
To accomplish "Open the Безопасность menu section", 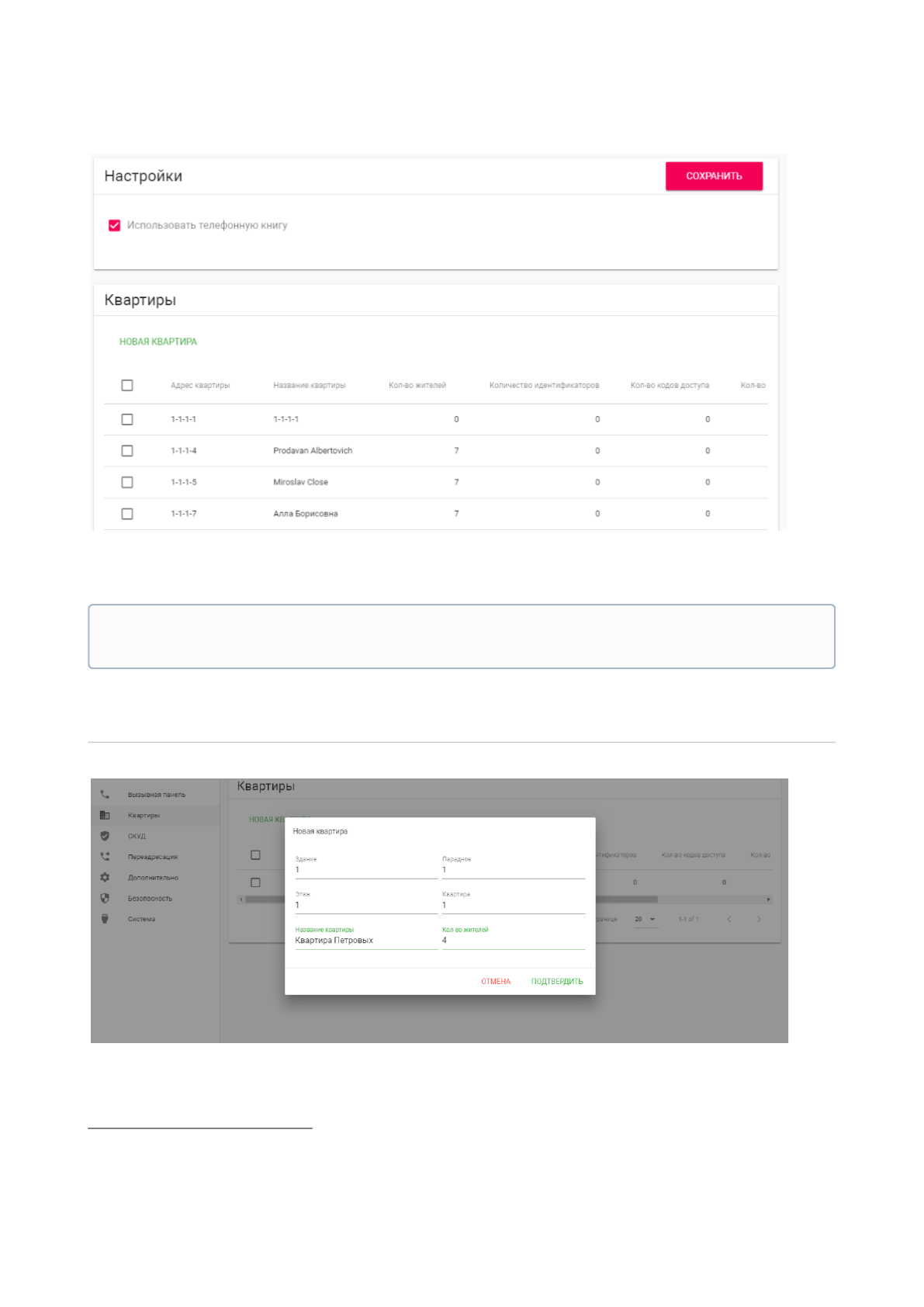I will point(150,898).
